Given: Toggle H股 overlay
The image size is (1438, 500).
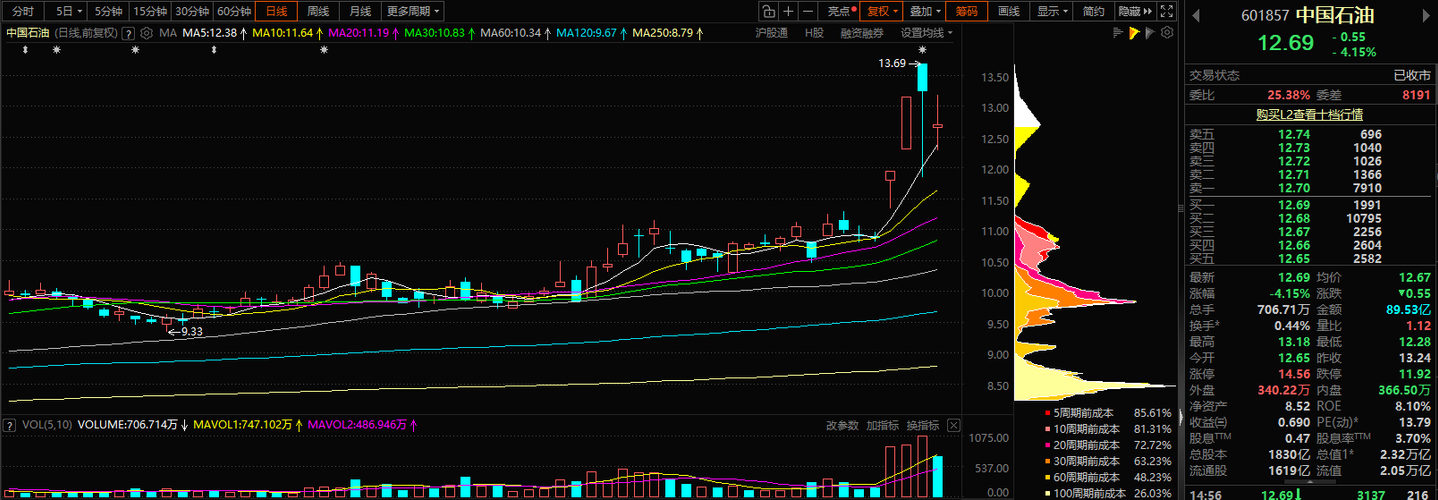Looking at the screenshot, I should tap(814, 33).
